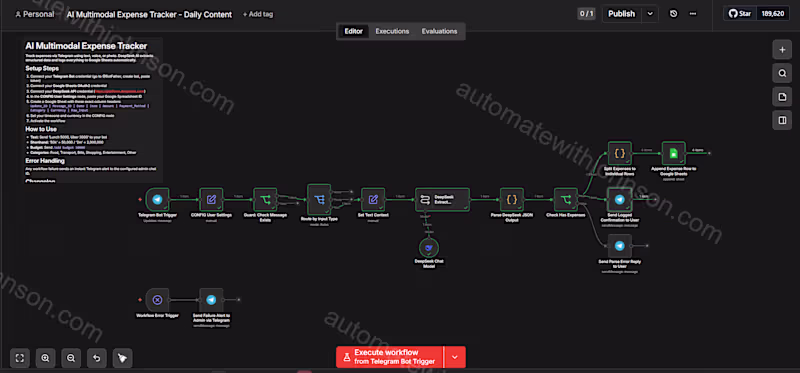The height and width of the screenshot is (373, 800).
Task: Select the AI Multimodal Expense Tracker sticky note
Action: tap(93, 110)
